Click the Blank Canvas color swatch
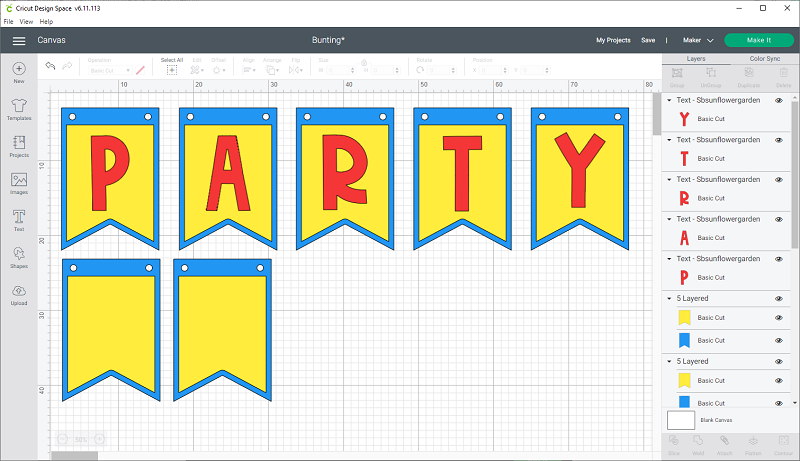Image resolution: width=800 pixels, height=461 pixels. pos(680,420)
